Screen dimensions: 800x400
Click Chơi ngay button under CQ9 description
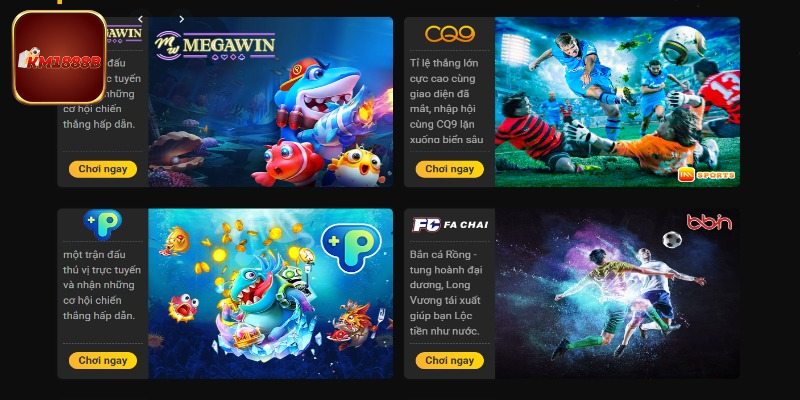(x=449, y=169)
